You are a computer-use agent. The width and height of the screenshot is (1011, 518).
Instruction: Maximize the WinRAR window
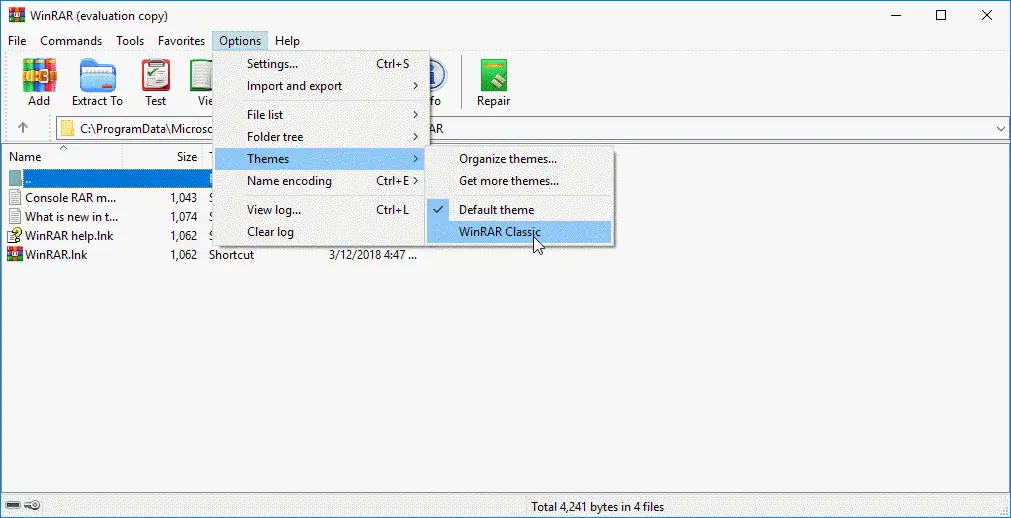click(941, 15)
